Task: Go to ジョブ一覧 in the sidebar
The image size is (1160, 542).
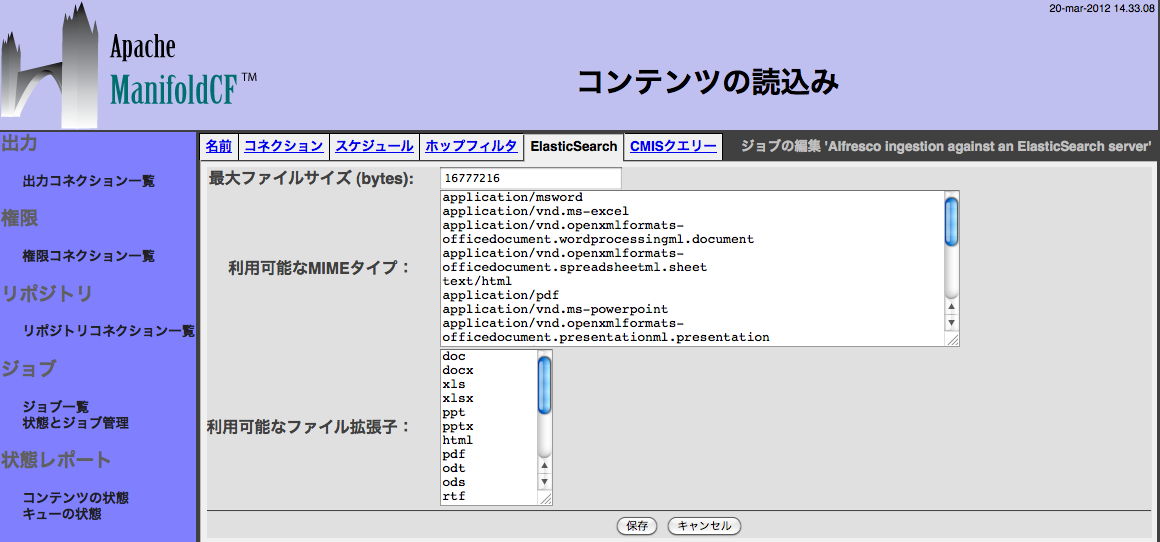Action: point(56,407)
